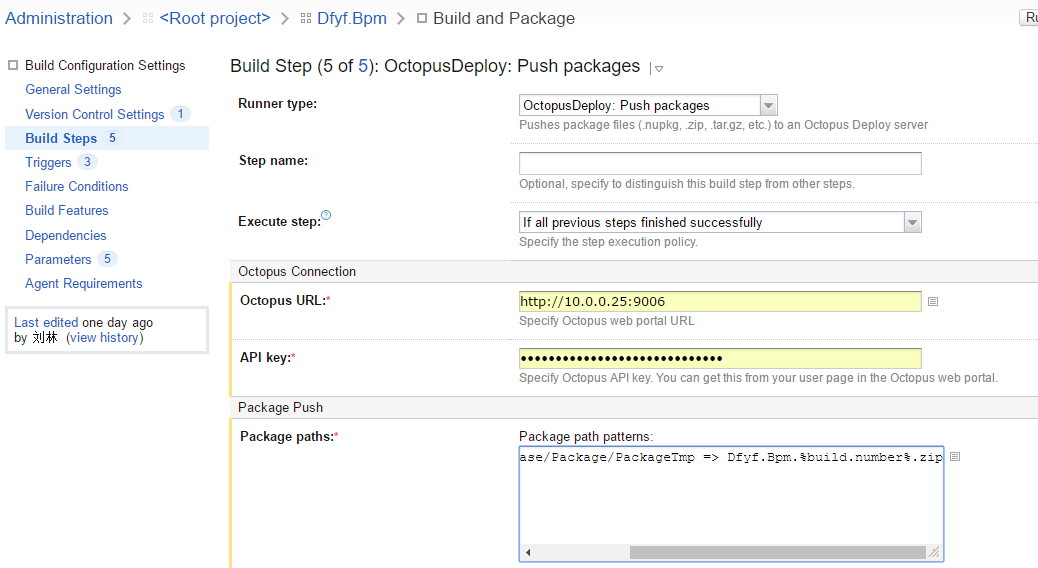Open General Settings in the sidebar
The image size is (1038, 568).
coord(73,89)
